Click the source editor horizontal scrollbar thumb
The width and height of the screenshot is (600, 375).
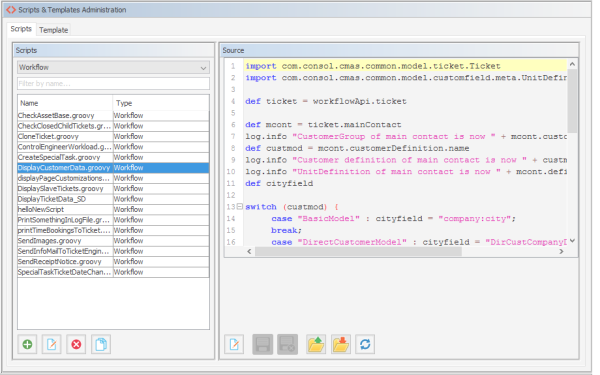coord(358,251)
